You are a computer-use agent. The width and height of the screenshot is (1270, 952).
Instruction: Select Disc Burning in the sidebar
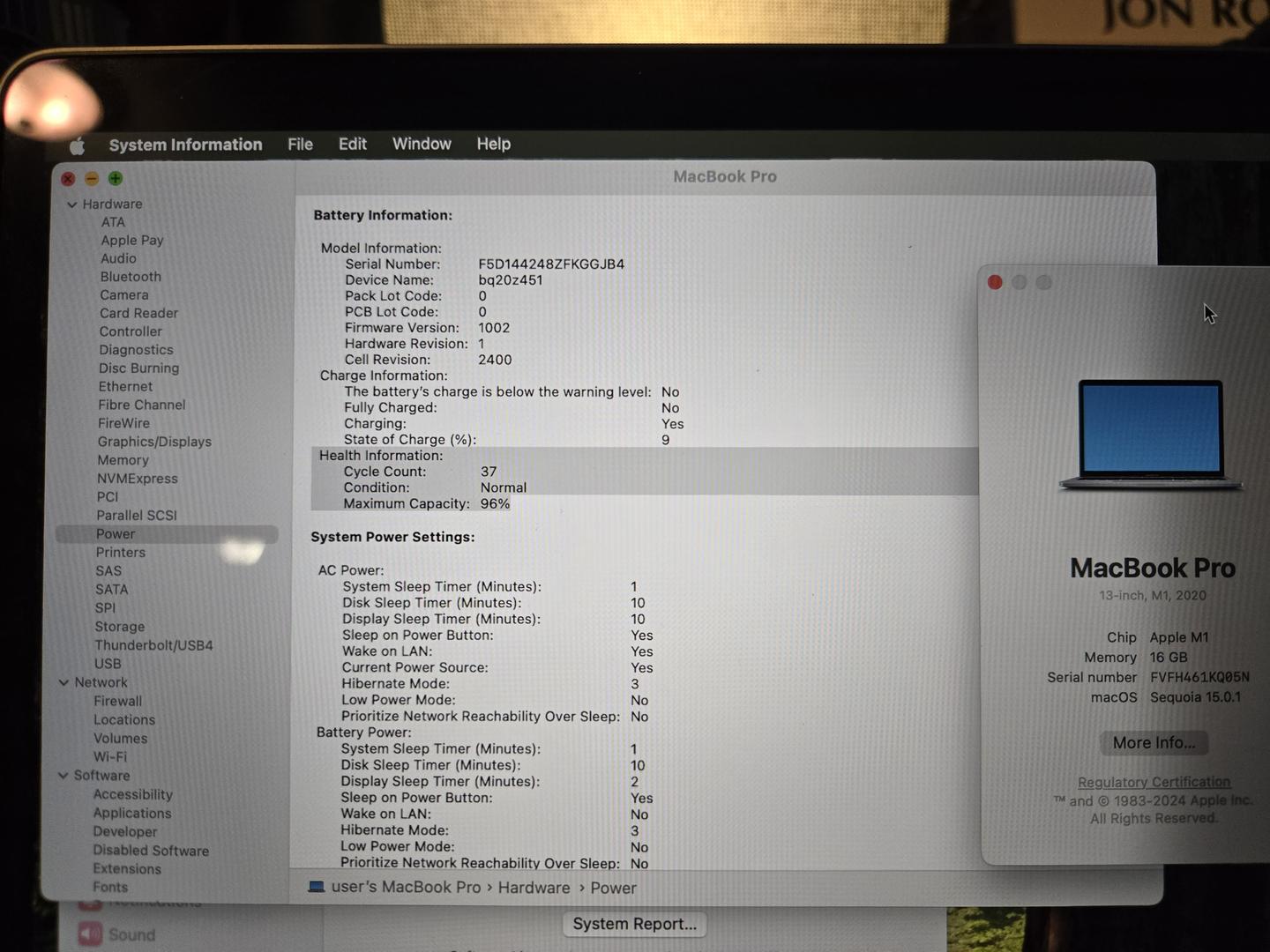pos(138,368)
